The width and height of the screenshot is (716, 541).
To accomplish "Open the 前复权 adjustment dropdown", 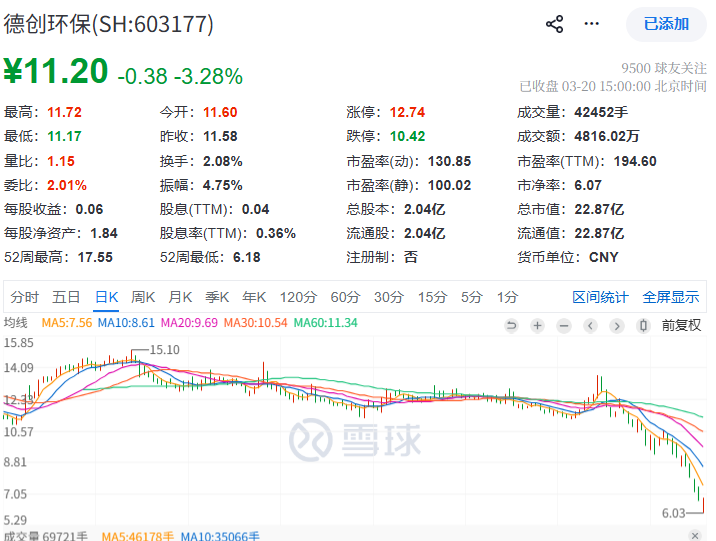I will [x=681, y=326].
